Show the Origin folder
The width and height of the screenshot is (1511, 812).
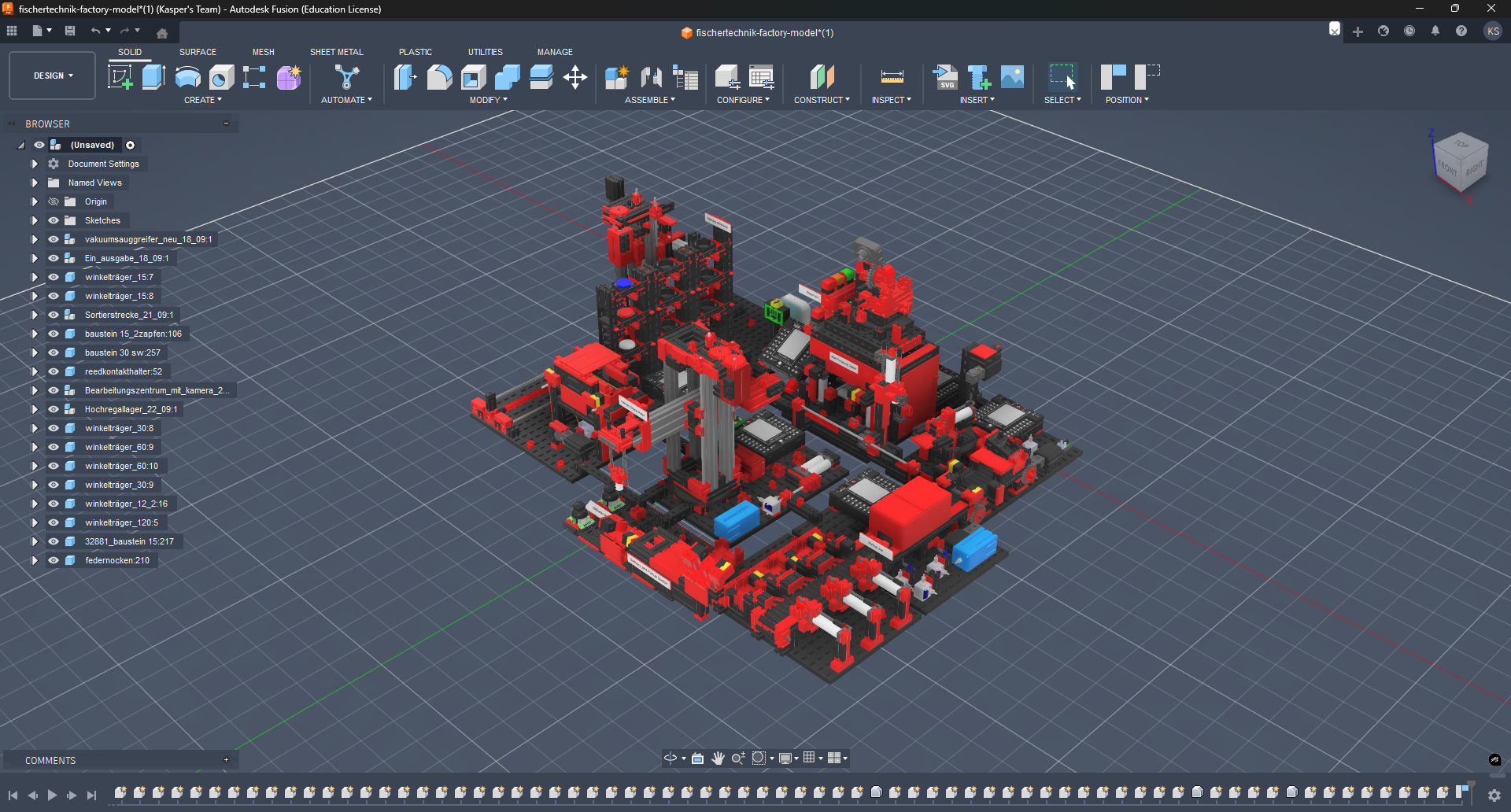coord(53,201)
